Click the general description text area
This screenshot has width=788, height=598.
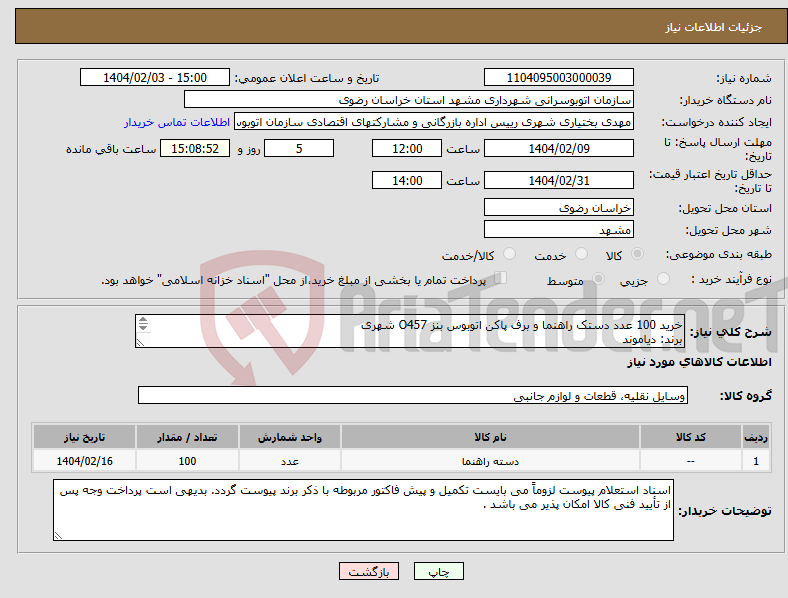tap(410, 331)
